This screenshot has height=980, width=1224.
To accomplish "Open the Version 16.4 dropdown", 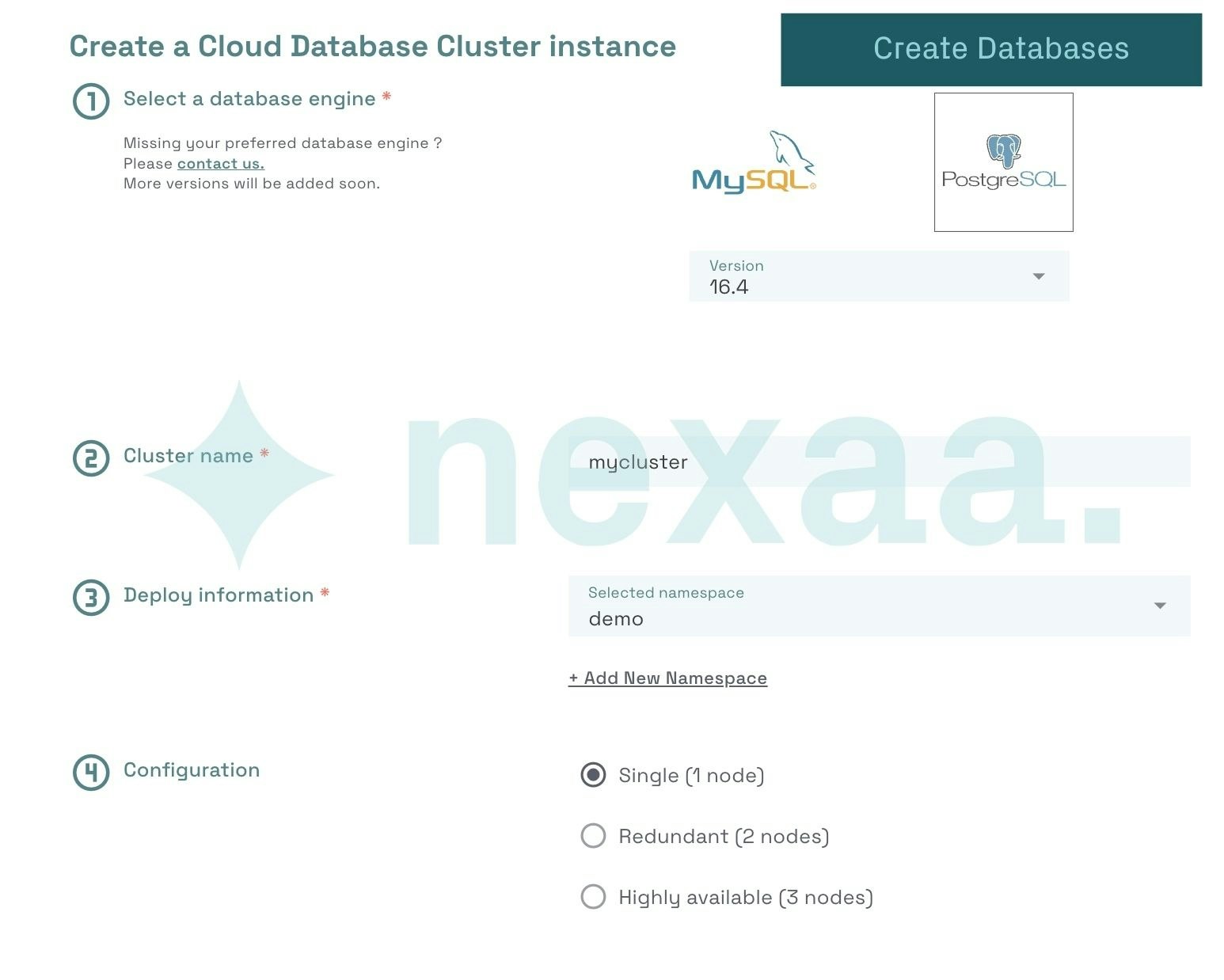I will tap(879, 276).
